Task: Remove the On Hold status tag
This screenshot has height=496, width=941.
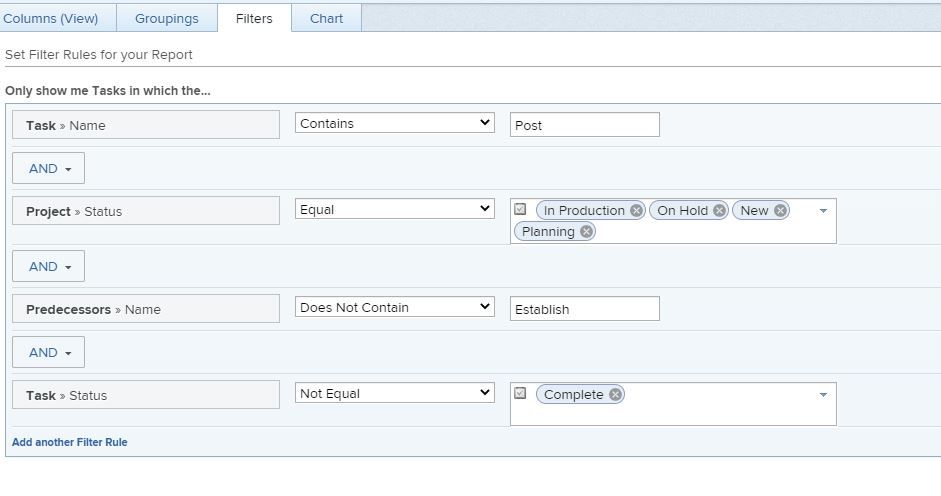Action: coord(719,211)
